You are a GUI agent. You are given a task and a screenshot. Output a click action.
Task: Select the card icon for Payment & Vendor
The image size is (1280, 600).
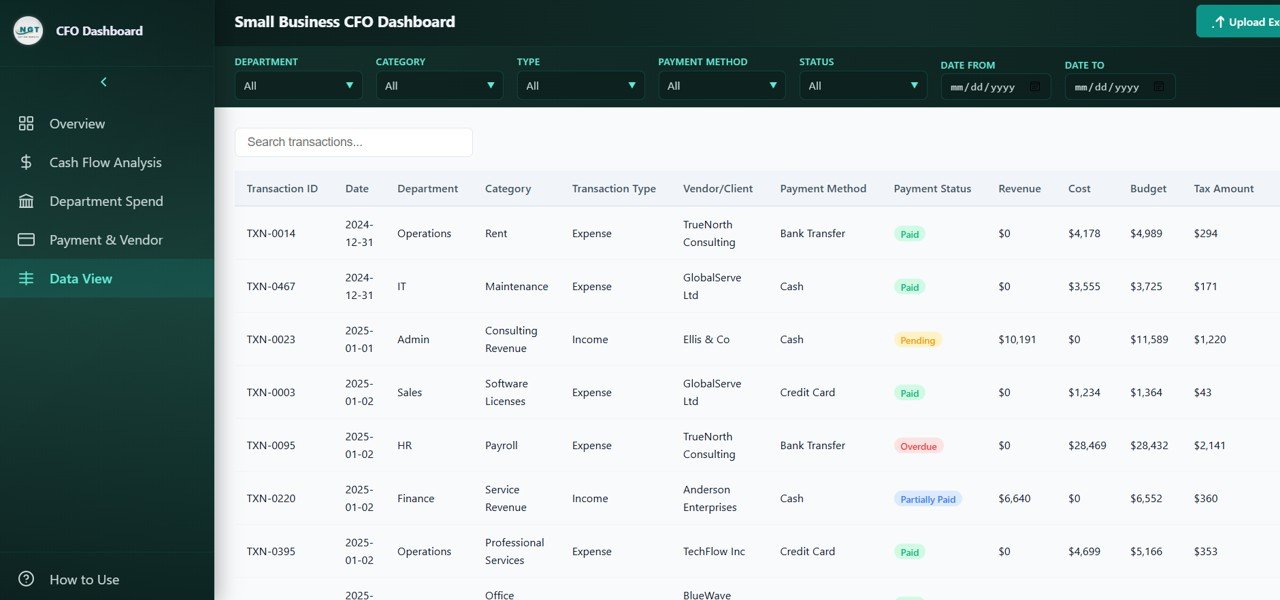[x=27, y=240]
